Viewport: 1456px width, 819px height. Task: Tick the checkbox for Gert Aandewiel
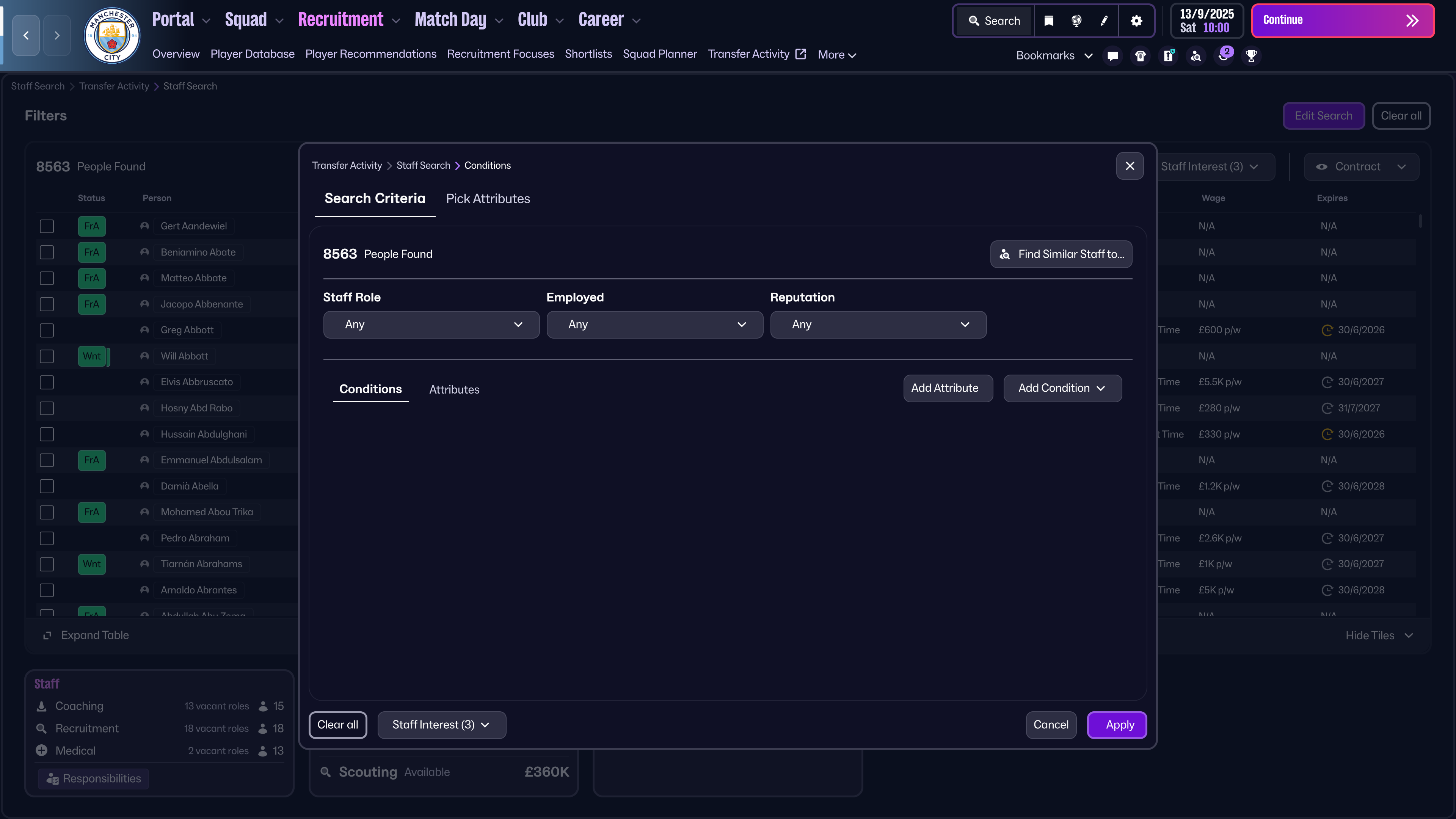coord(47,226)
